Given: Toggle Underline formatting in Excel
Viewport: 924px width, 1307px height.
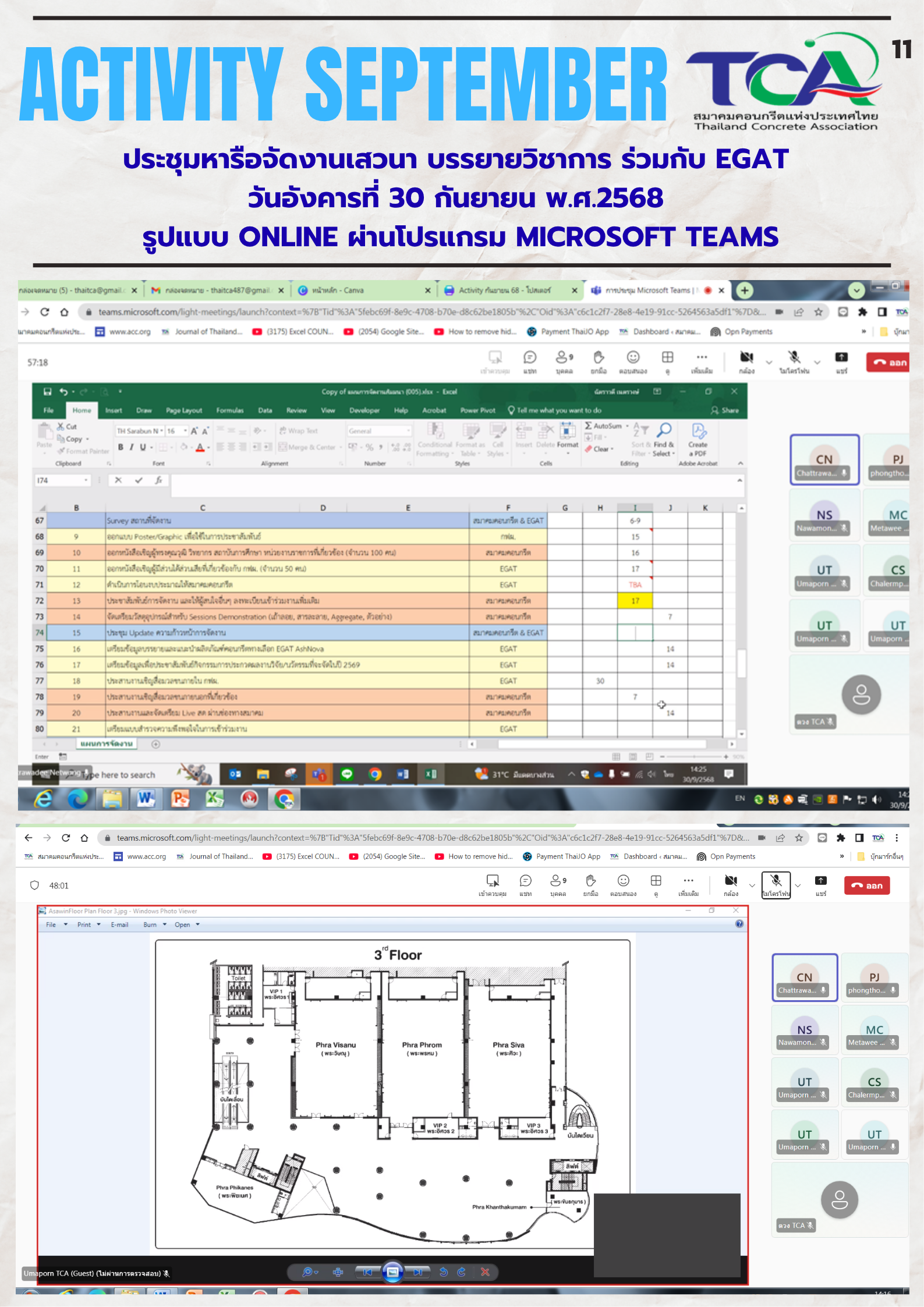Looking at the screenshot, I should point(143,447).
